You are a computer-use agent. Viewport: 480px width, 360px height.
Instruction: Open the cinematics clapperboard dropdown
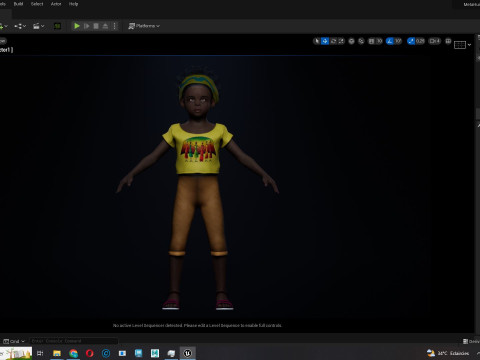tap(38, 26)
